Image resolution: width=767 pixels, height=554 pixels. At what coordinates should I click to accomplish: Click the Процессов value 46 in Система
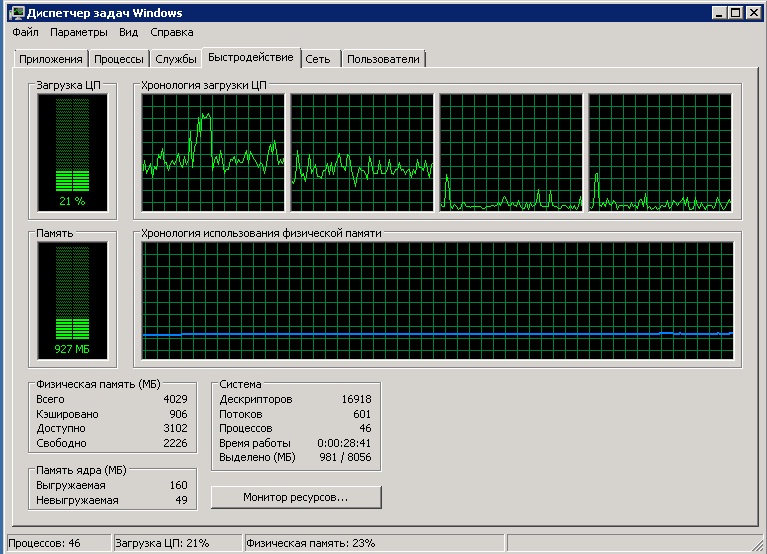coord(365,428)
